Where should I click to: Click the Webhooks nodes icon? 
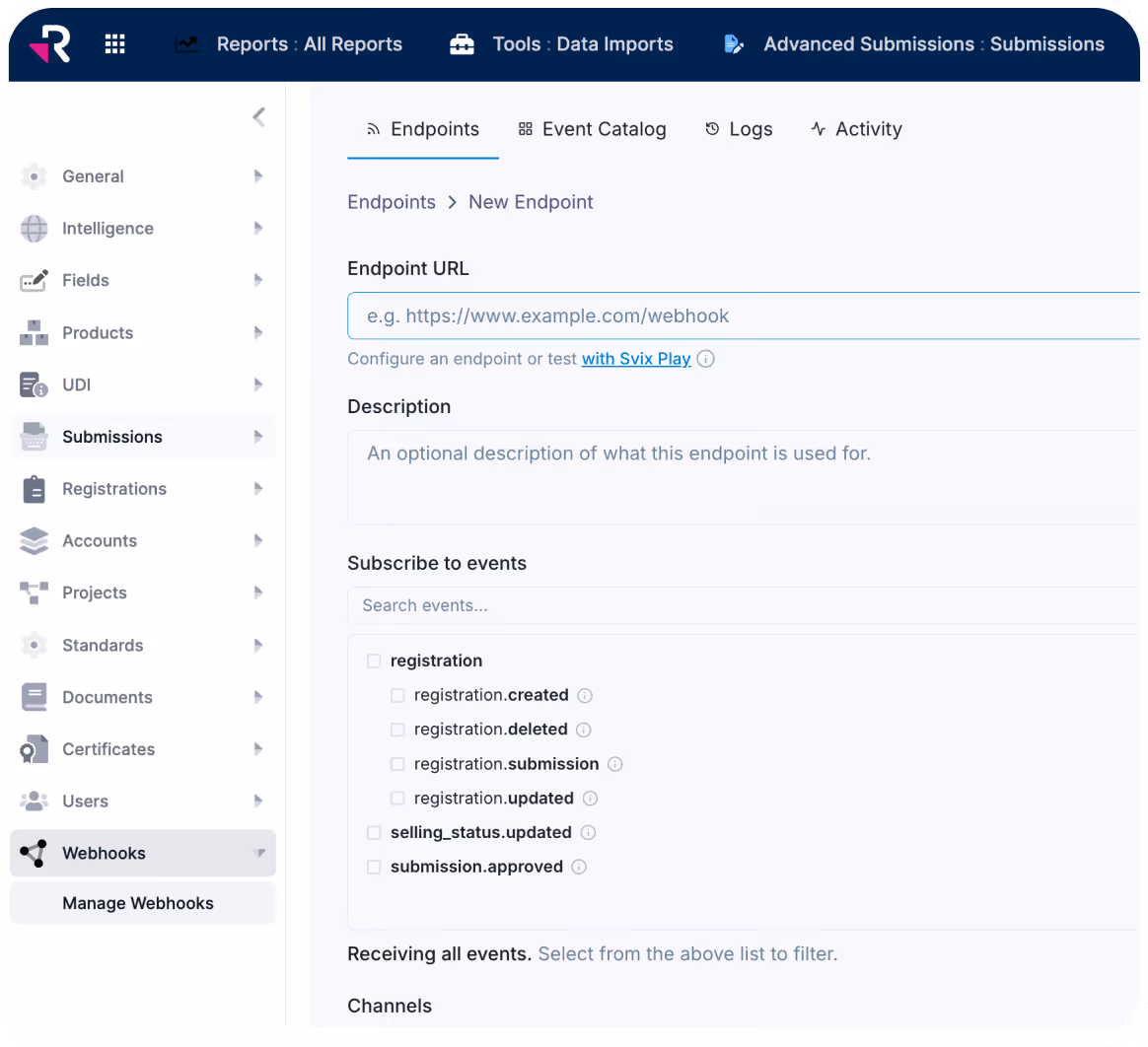click(34, 853)
